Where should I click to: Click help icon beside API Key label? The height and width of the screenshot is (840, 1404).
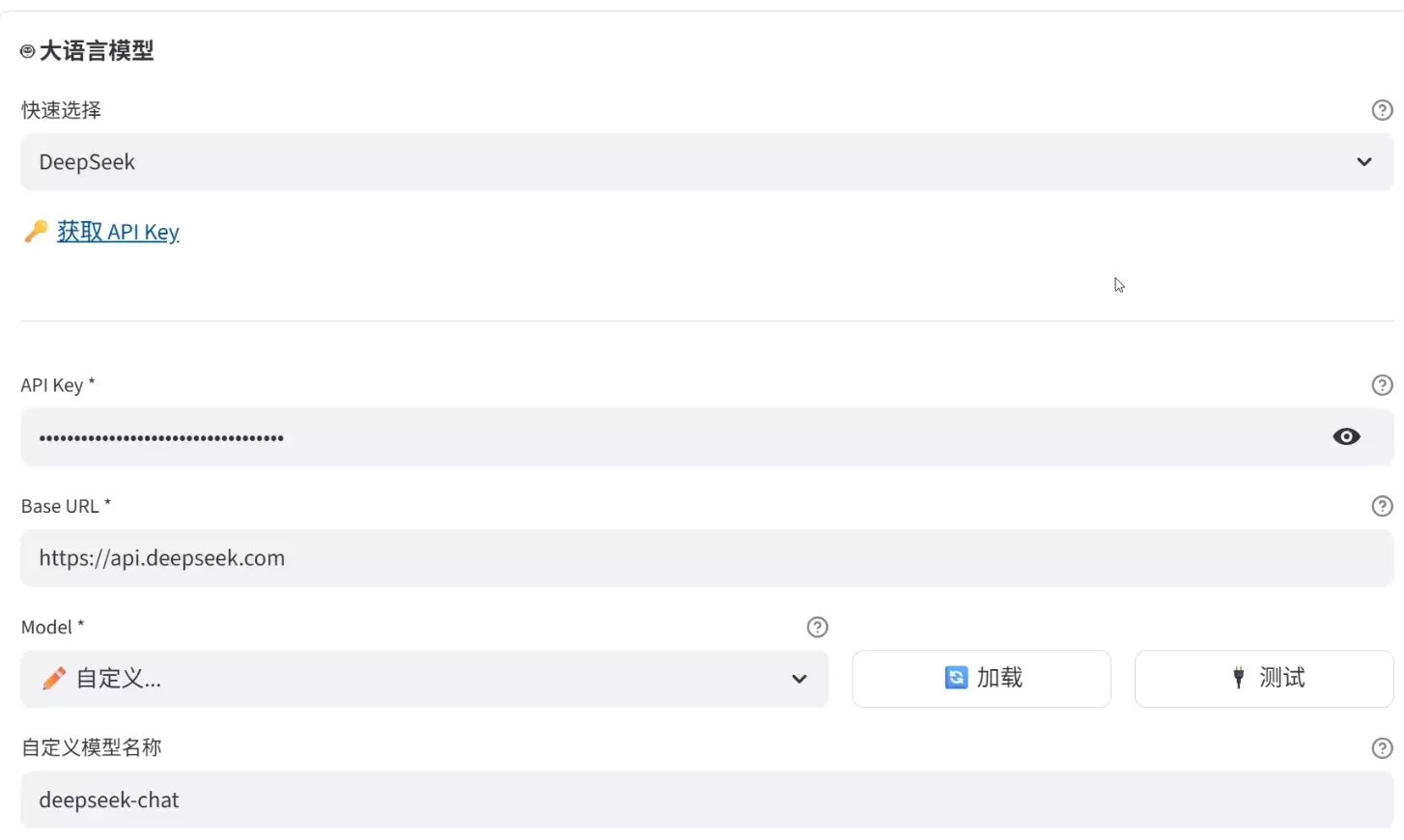coord(1382,385)
